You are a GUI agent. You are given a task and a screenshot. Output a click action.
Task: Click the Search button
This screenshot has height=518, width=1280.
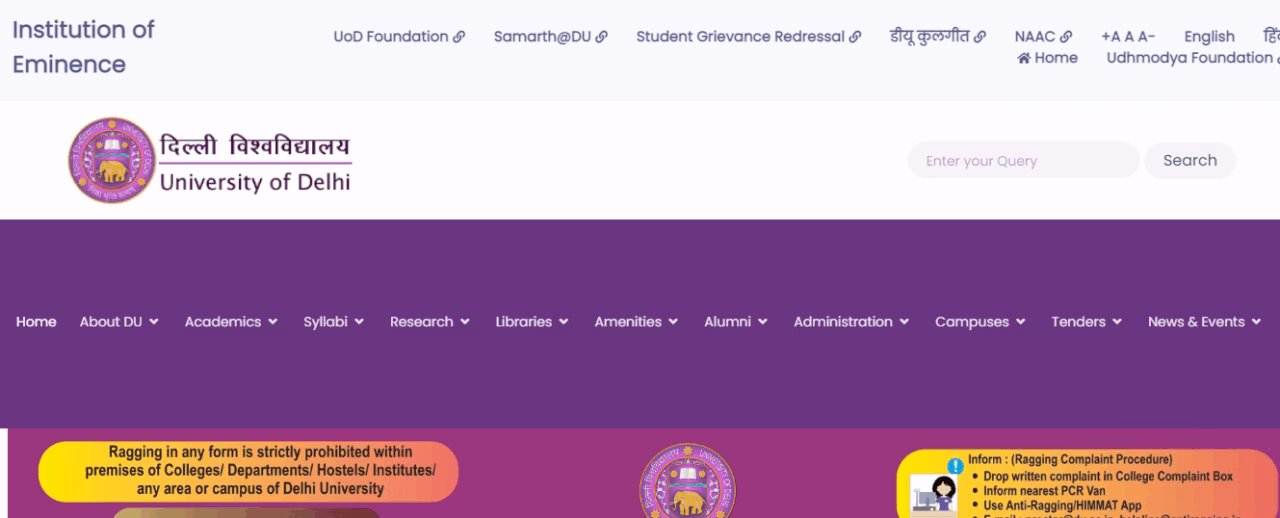click(1190, 160)
